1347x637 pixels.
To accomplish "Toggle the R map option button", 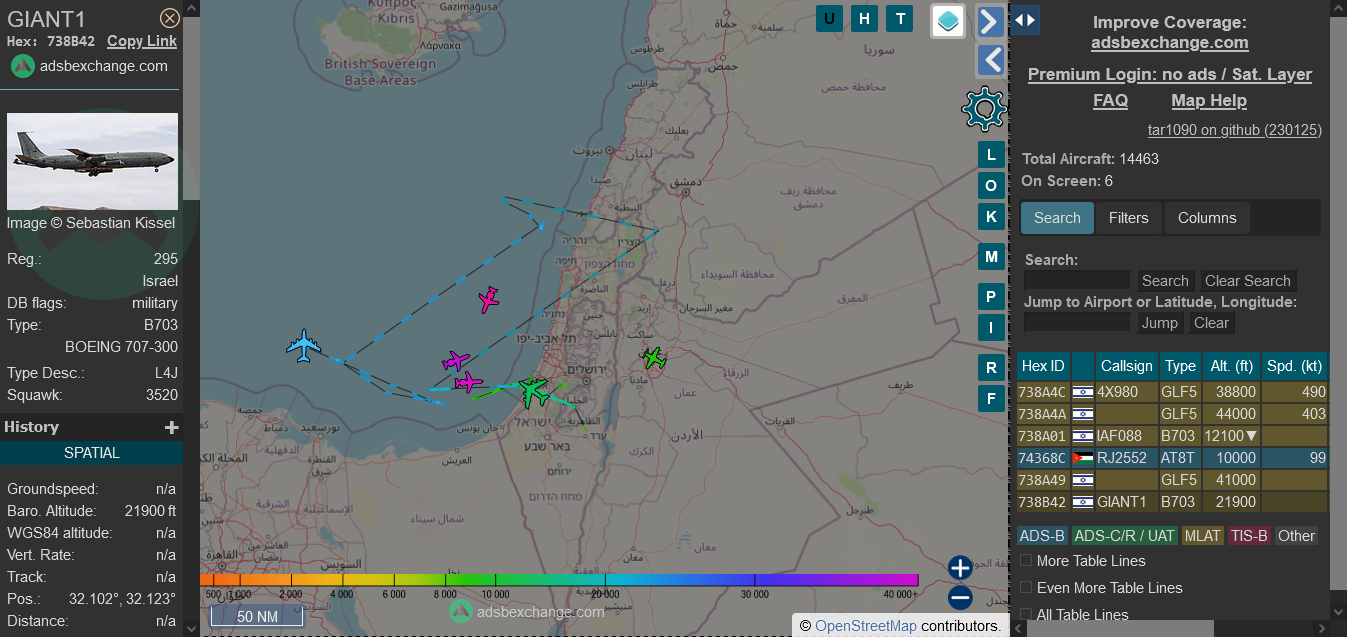I will (991, 367).
